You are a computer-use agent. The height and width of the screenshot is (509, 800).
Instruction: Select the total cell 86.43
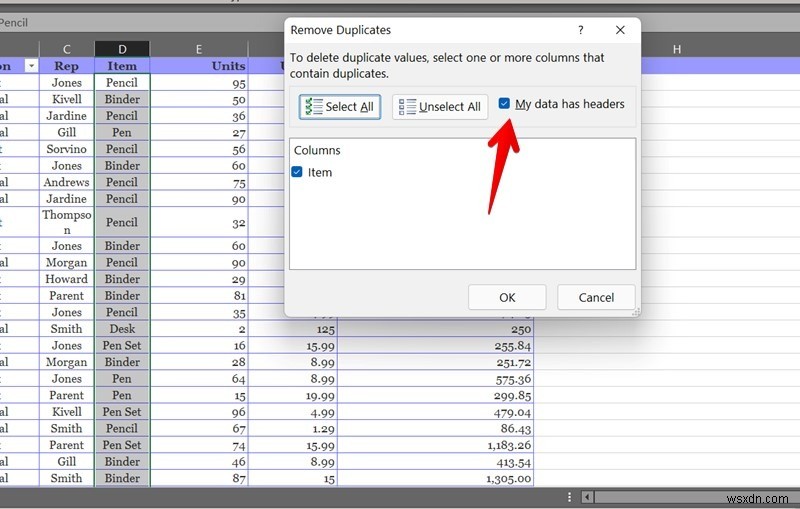pos(435,428)
